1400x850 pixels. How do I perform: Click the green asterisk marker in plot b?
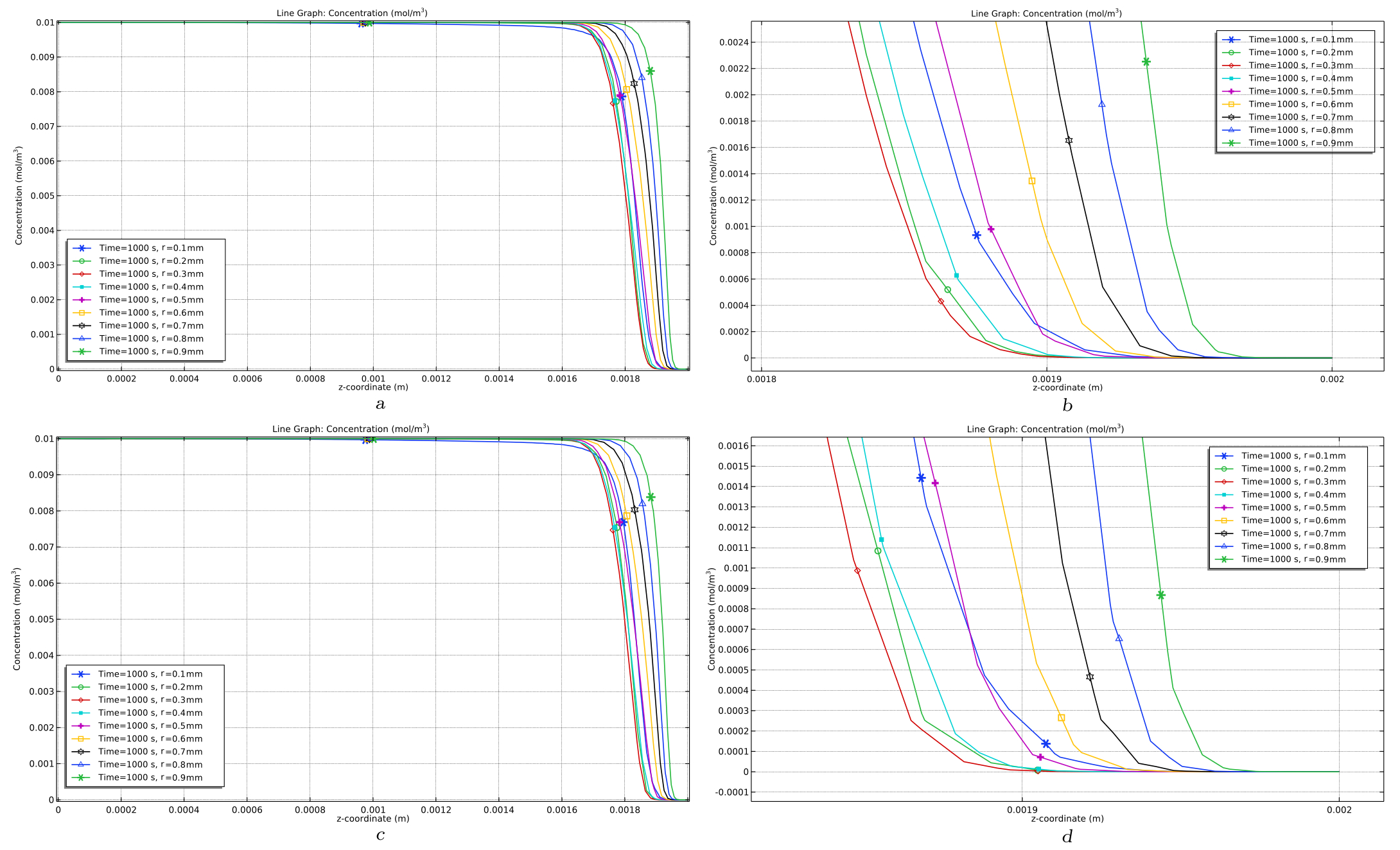click(1146, 62)
